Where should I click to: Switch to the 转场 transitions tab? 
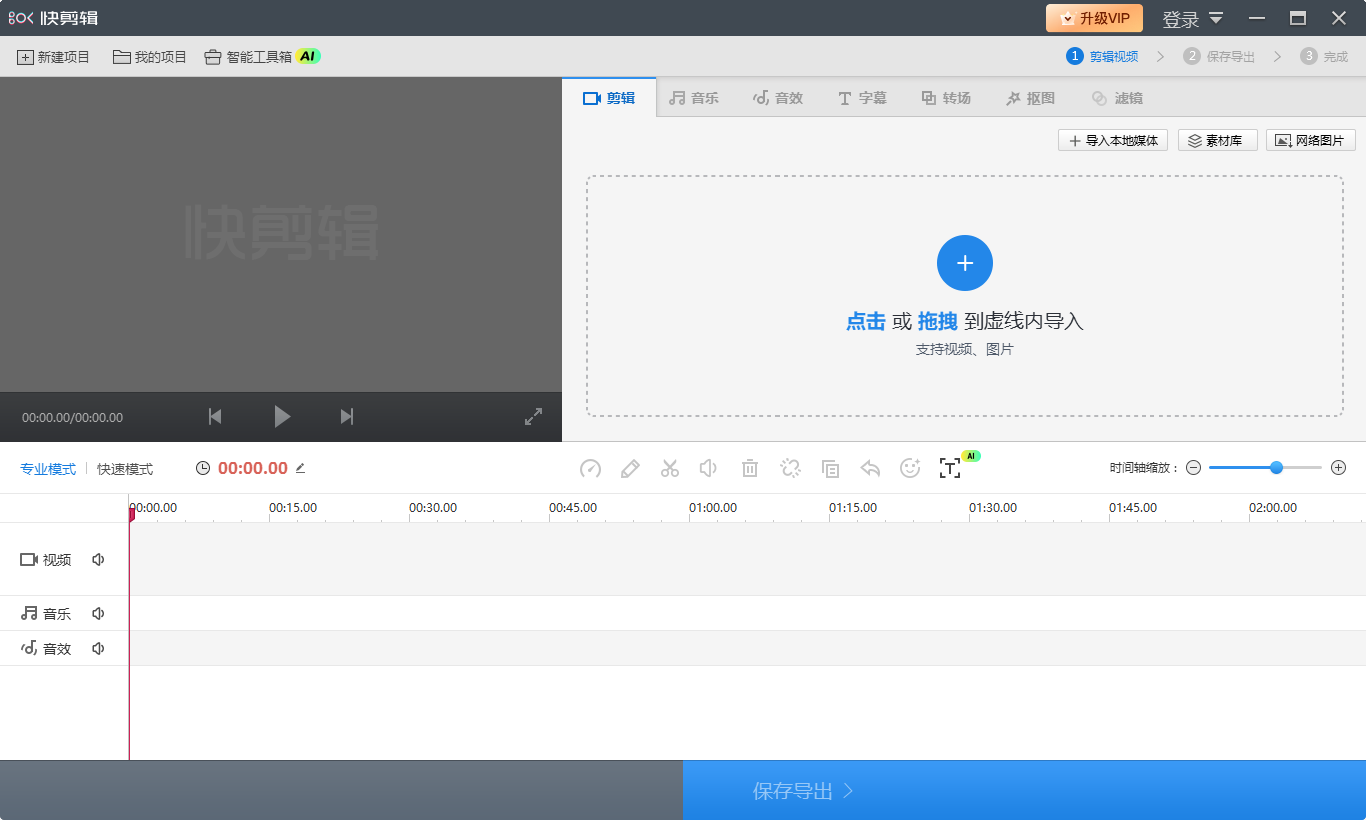945,97
